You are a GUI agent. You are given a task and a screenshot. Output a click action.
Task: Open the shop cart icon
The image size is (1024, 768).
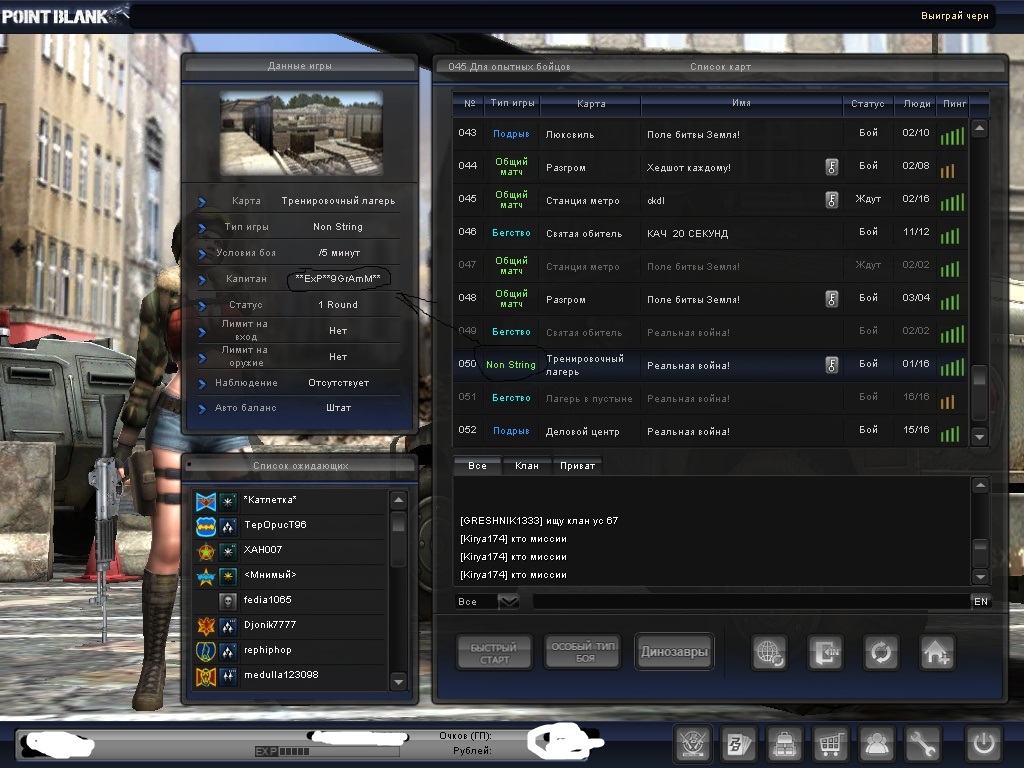(x=830, y=744)
